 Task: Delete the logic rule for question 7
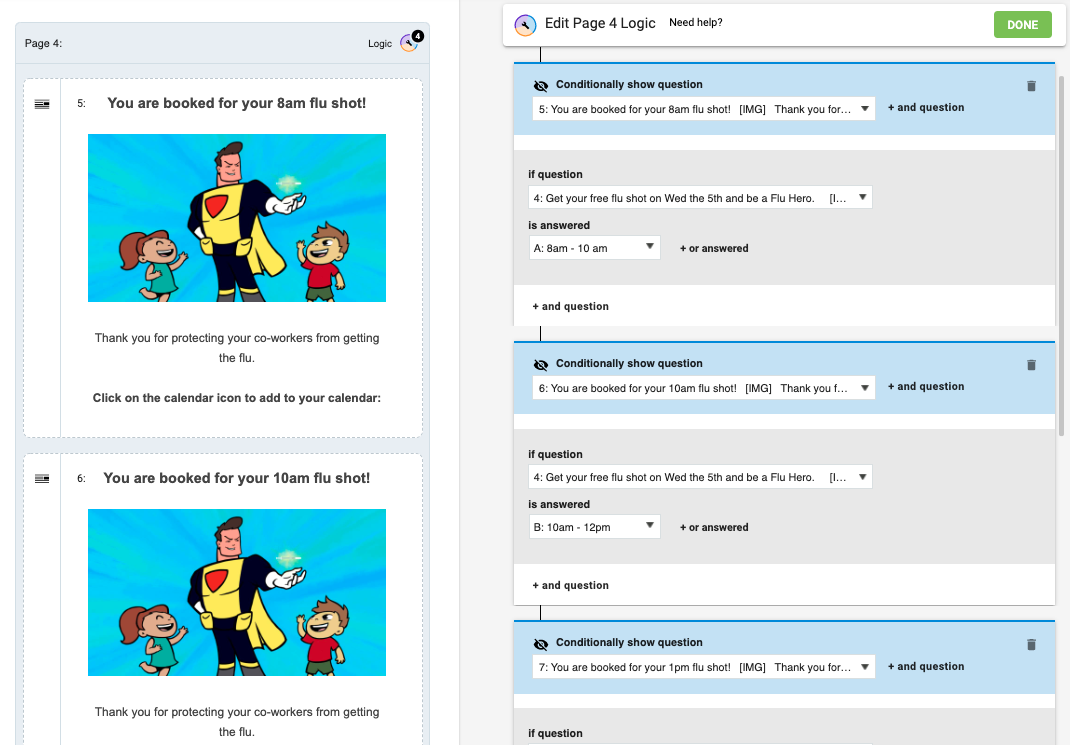(x=1031, y=644)
